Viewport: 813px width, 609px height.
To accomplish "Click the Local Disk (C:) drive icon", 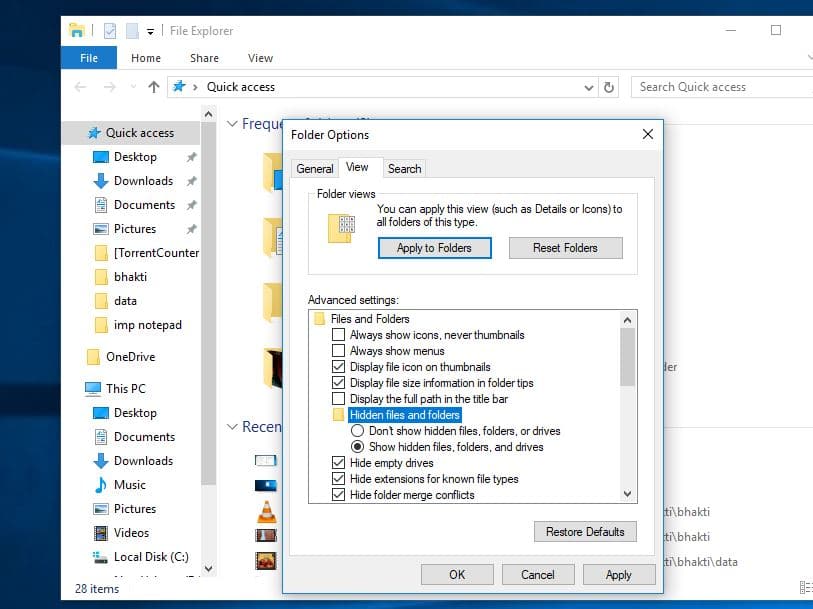I will (100, 557).
